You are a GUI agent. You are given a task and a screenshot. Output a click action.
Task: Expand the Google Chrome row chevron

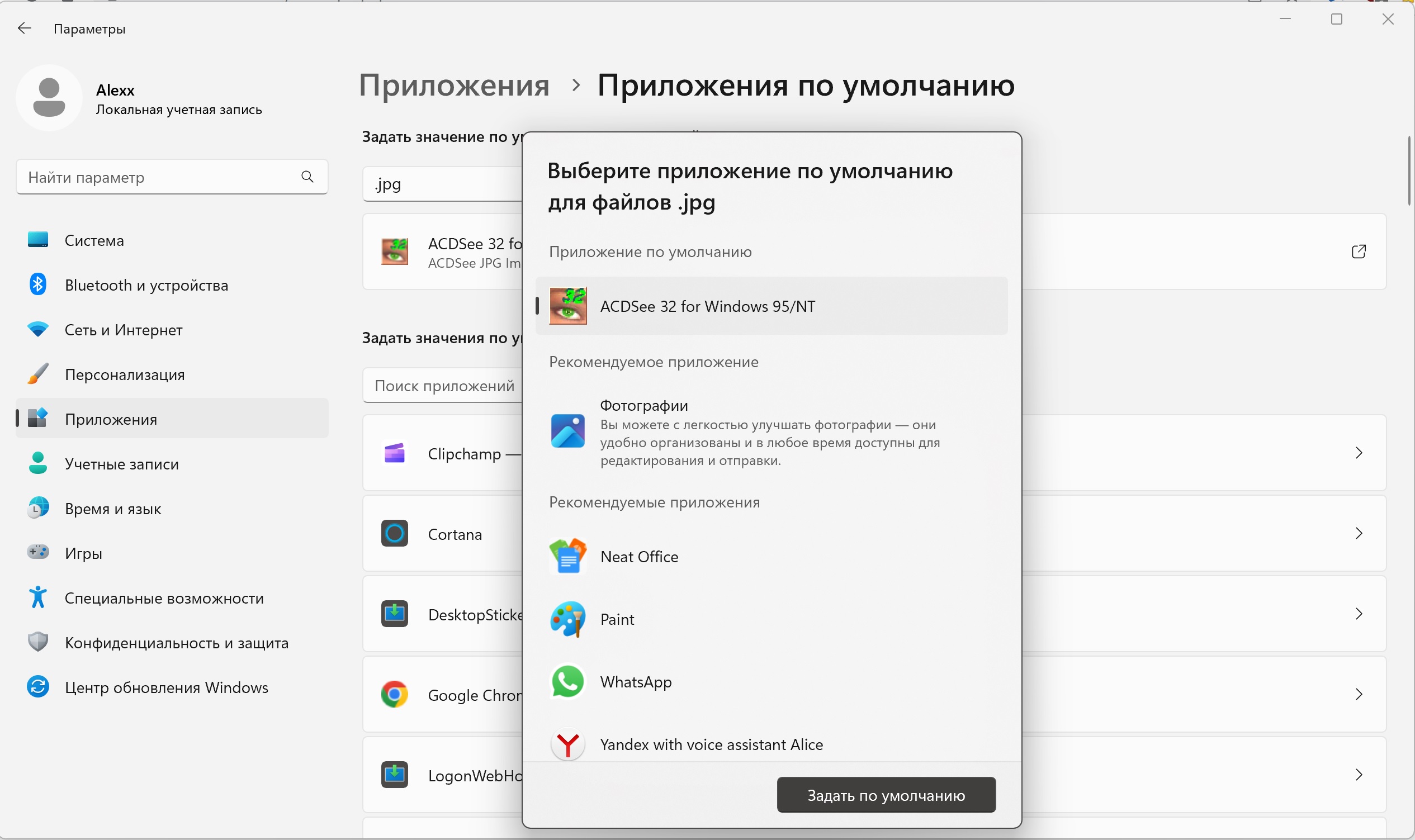click(x=1359, y=695)
